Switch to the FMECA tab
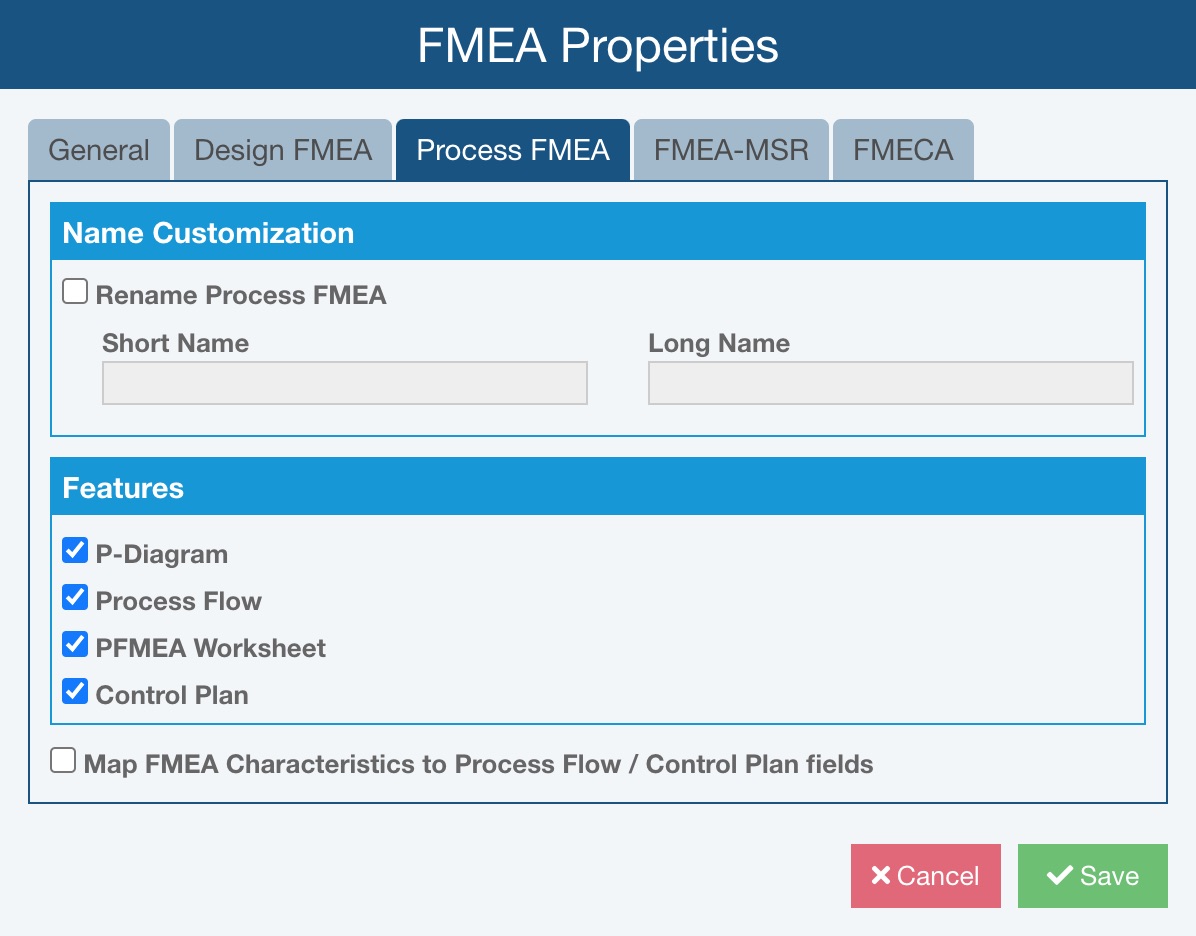The image size is (1196, 936). (903, 150)
